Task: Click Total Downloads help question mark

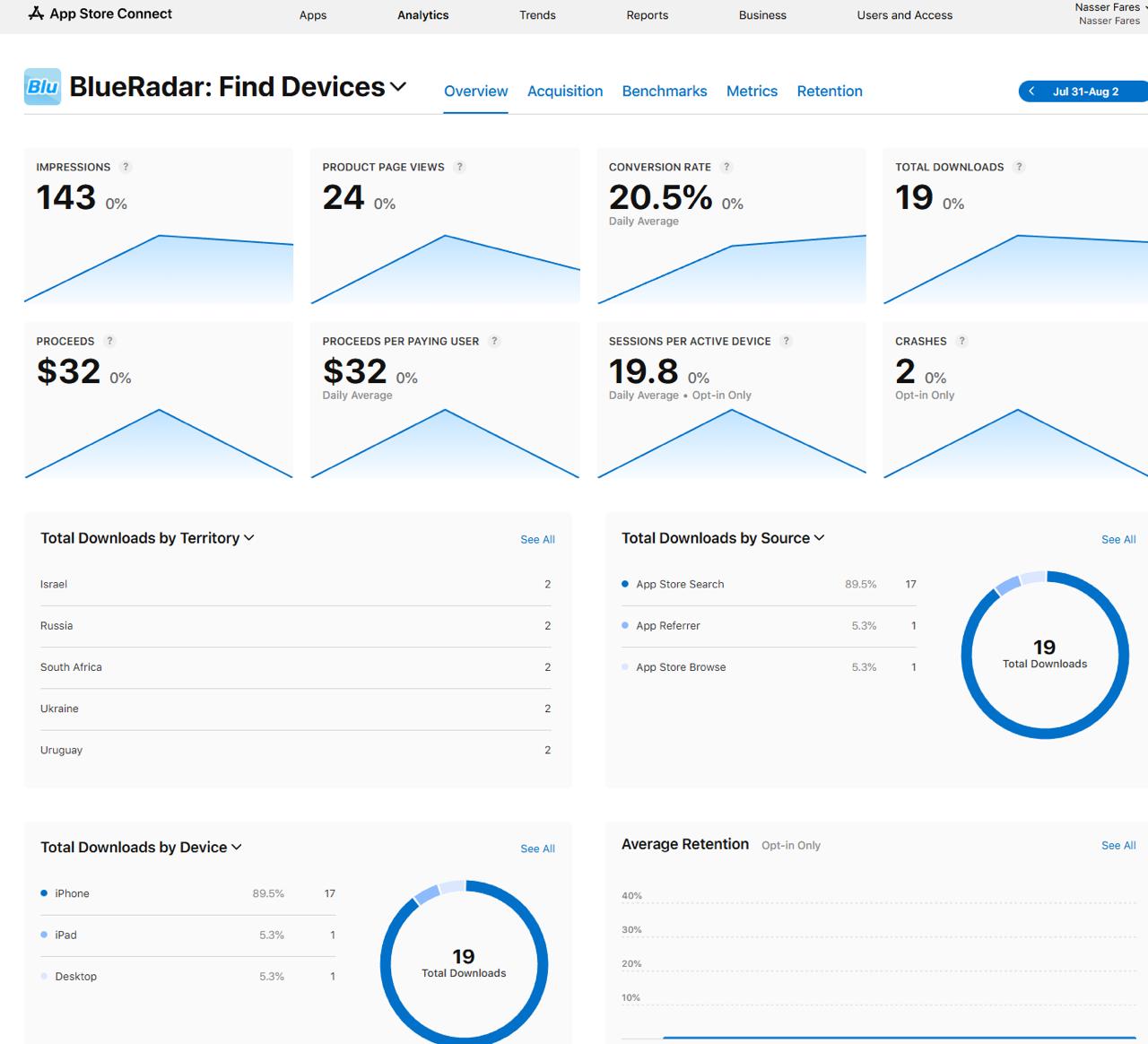Action: [x=1019, y=167]
